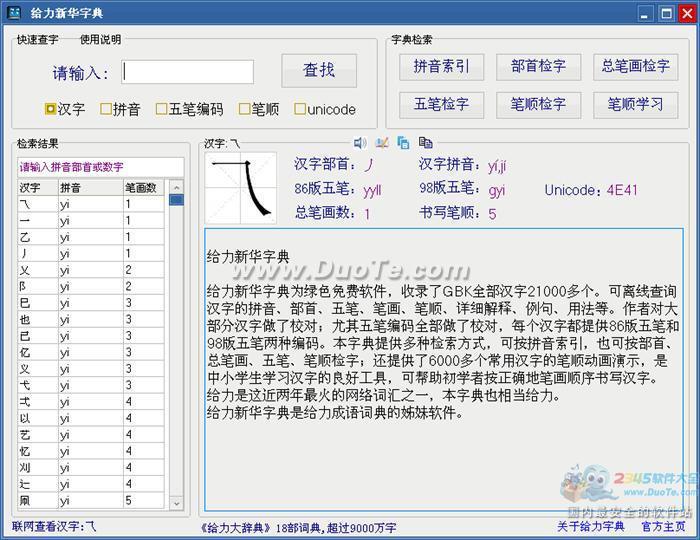This screenshot has width=700, height=540.
Task: Open 关于给力字典 about link
Action: (591, 527)
